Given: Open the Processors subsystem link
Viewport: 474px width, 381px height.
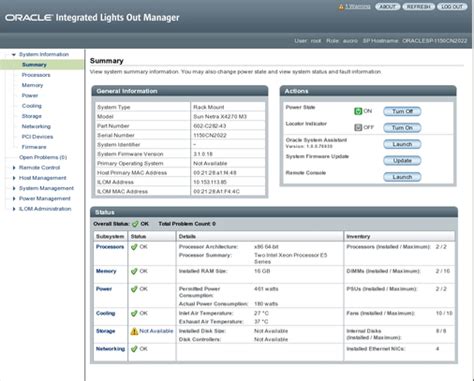Looking at the screenshot, I should tap(110, 247).
